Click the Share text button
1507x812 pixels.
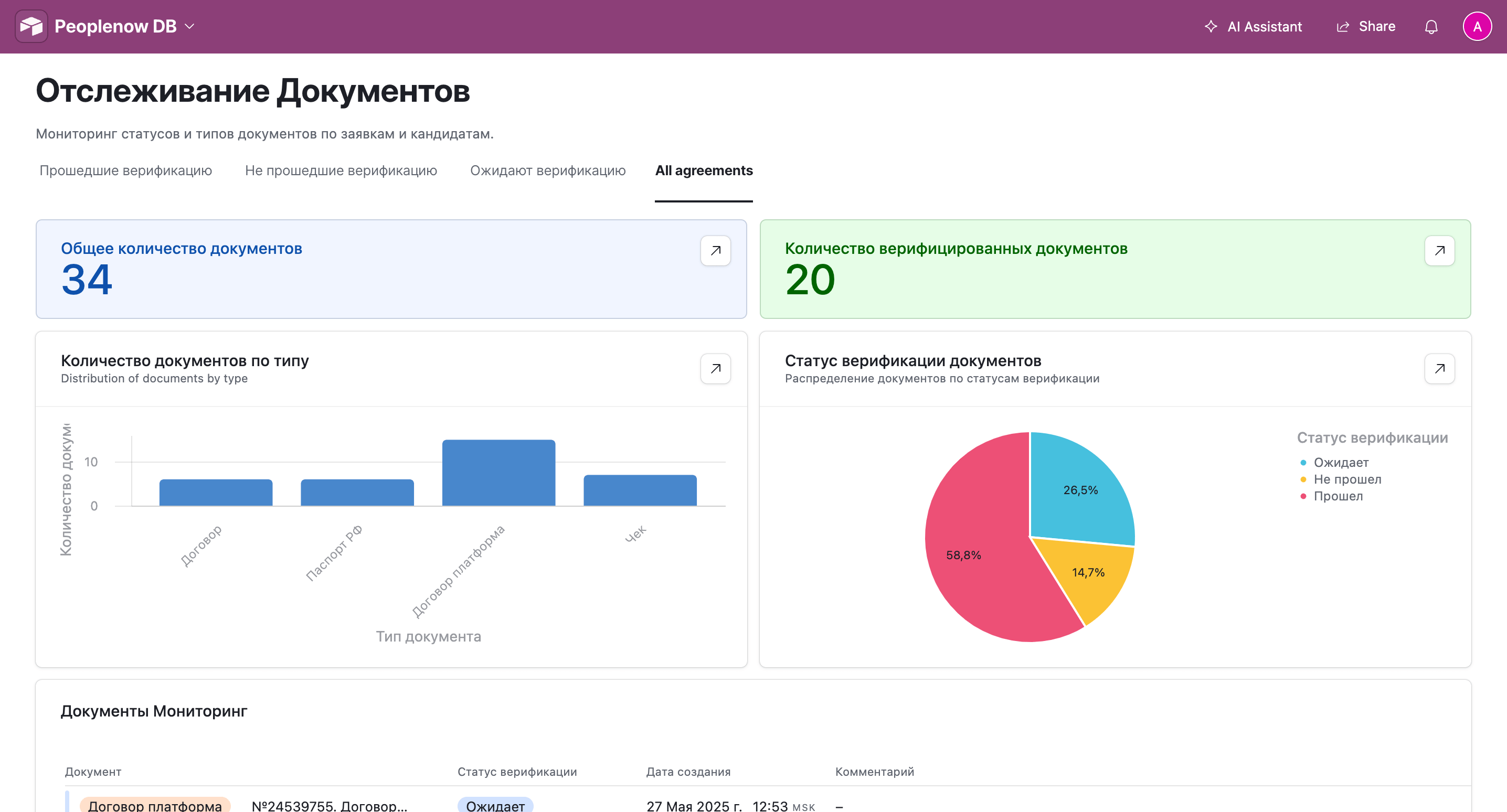point(1376,26)
